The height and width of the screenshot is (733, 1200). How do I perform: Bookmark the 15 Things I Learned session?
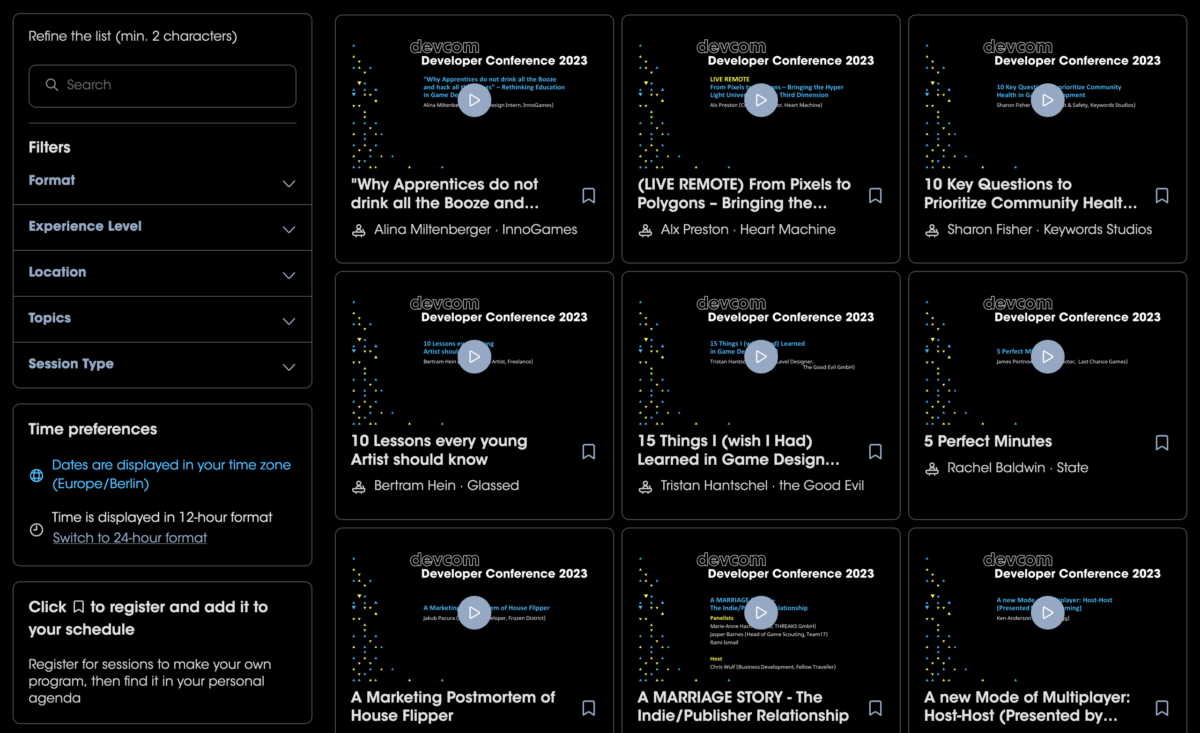tap(875, 452)
